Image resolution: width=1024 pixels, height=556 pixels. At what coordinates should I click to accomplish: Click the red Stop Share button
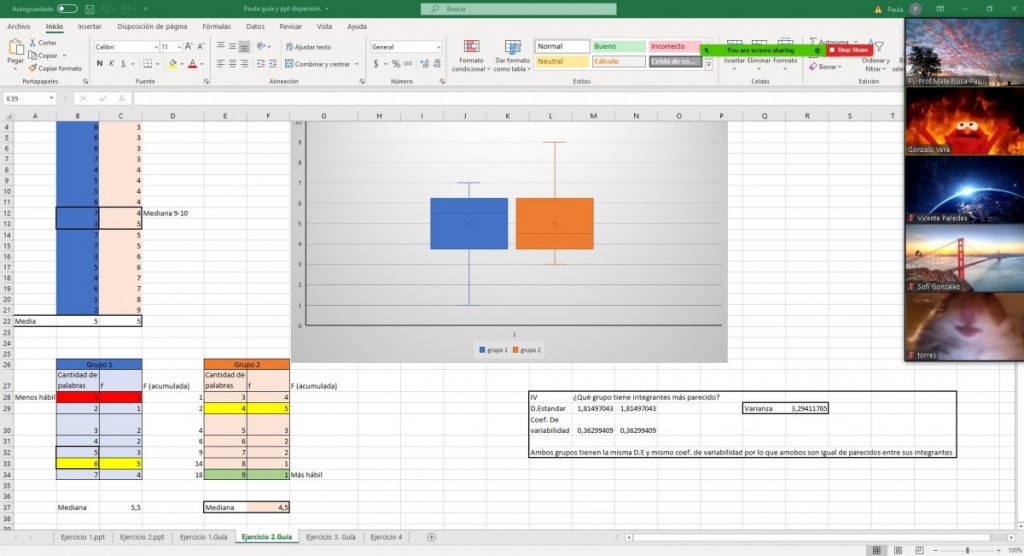pyautogui.click(x=849, y=50)
